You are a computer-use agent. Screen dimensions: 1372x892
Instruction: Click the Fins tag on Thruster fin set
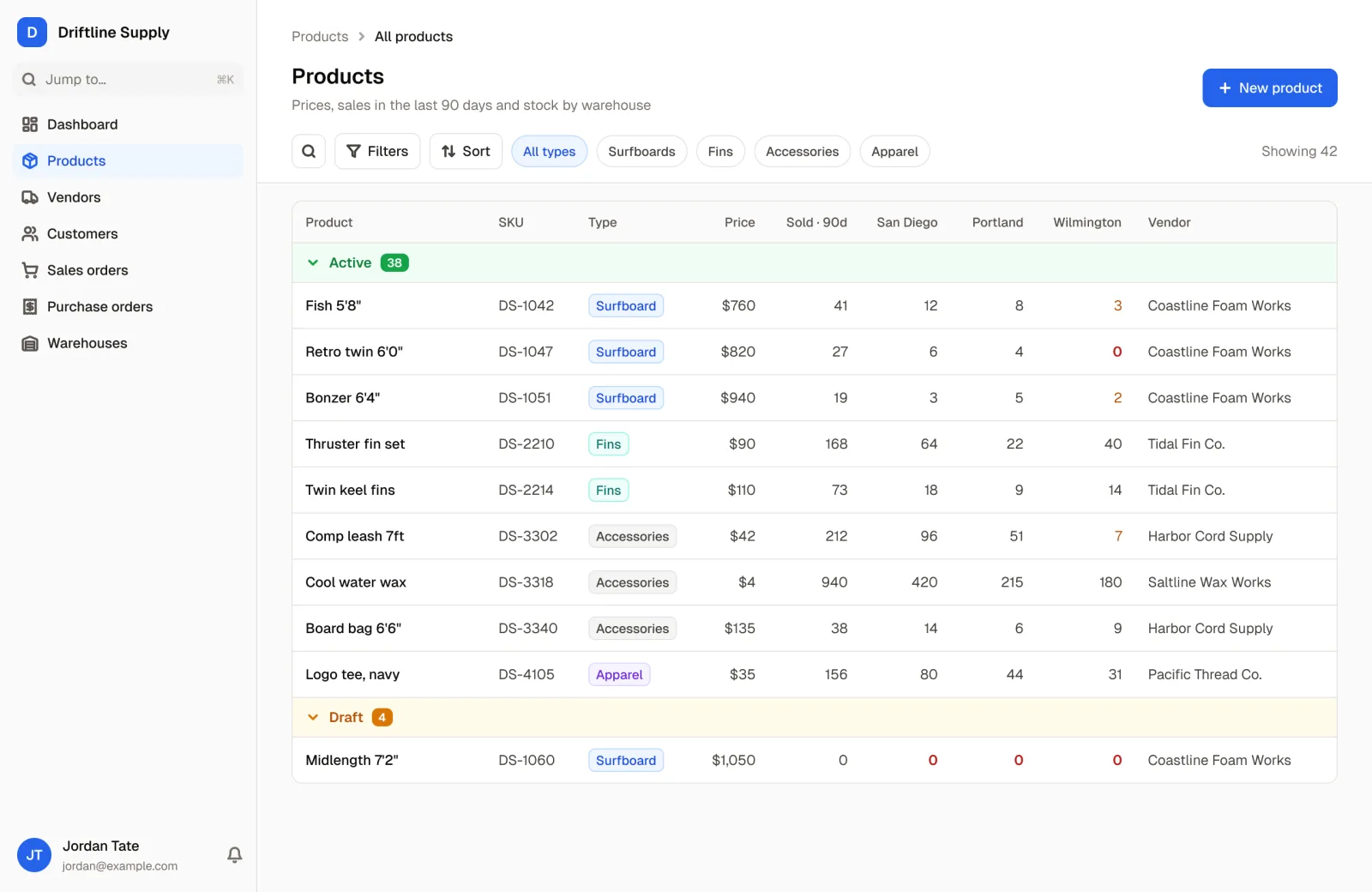pos(608,444)
